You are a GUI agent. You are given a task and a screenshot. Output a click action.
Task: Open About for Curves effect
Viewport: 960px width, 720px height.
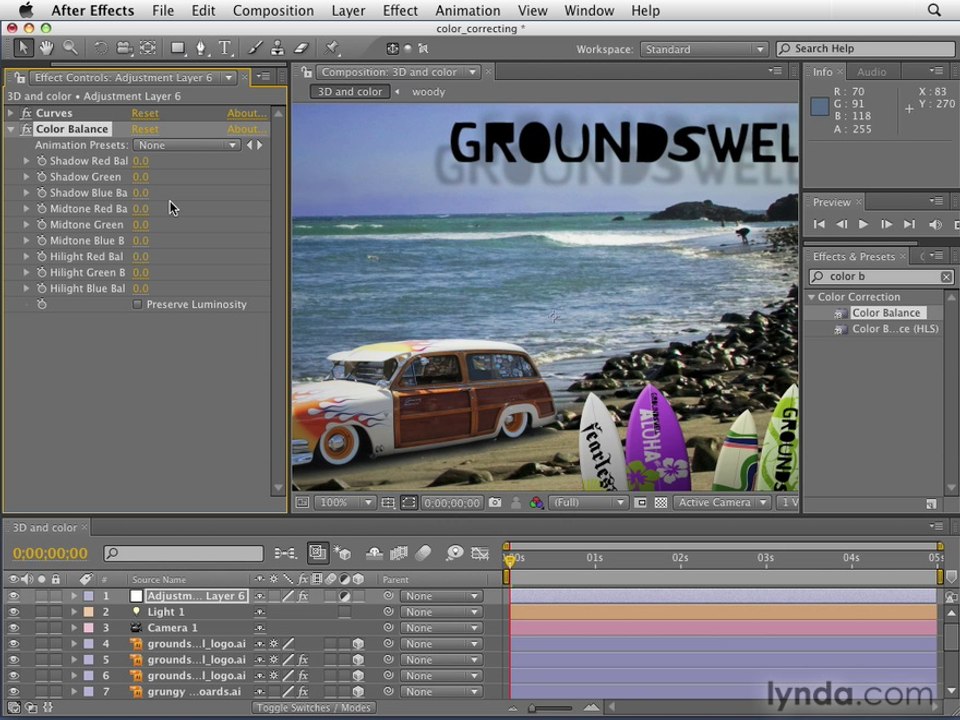click(247, 113)
